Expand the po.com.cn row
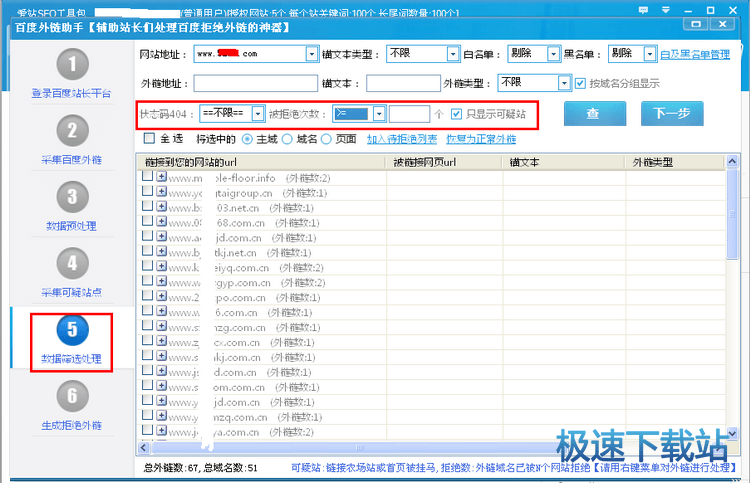 (161, 296)
